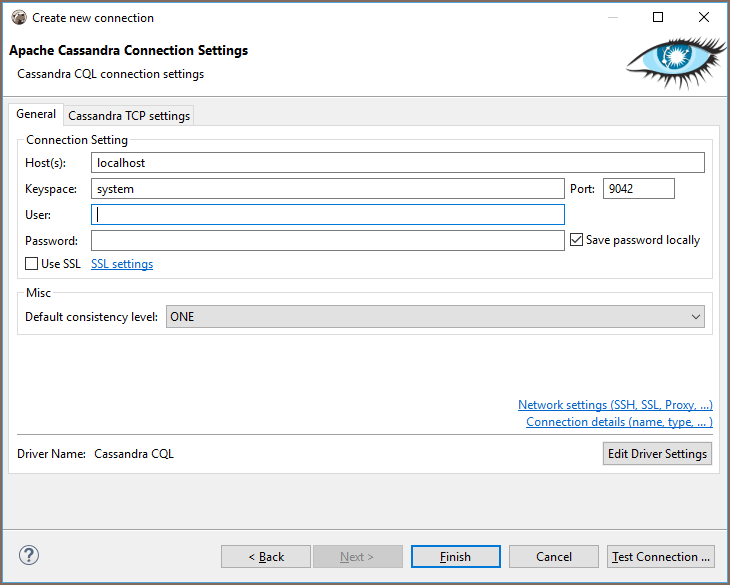Open the SSL settings link
730x585 pixels.
coord(122,264)
